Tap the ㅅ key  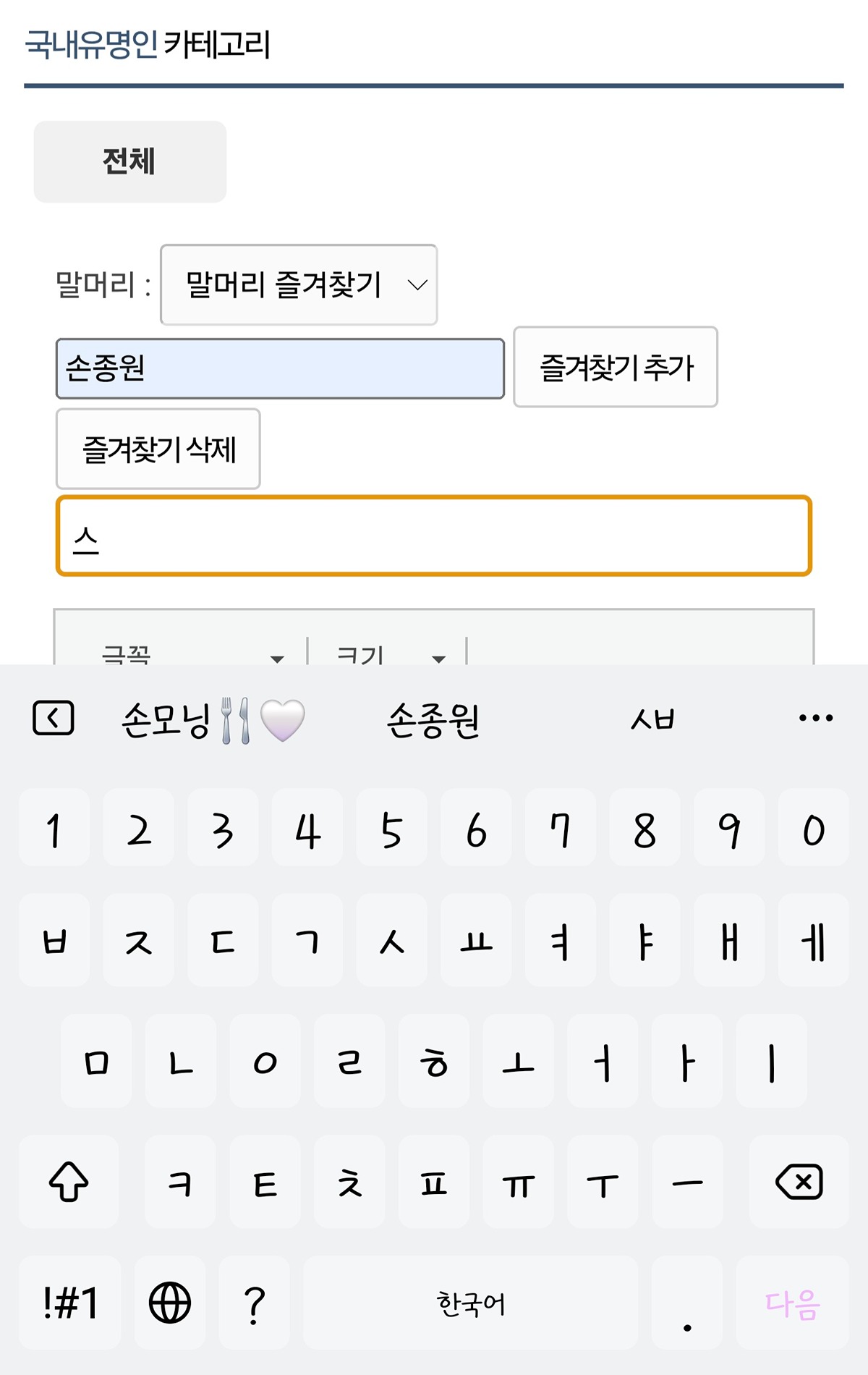(392, 939)
